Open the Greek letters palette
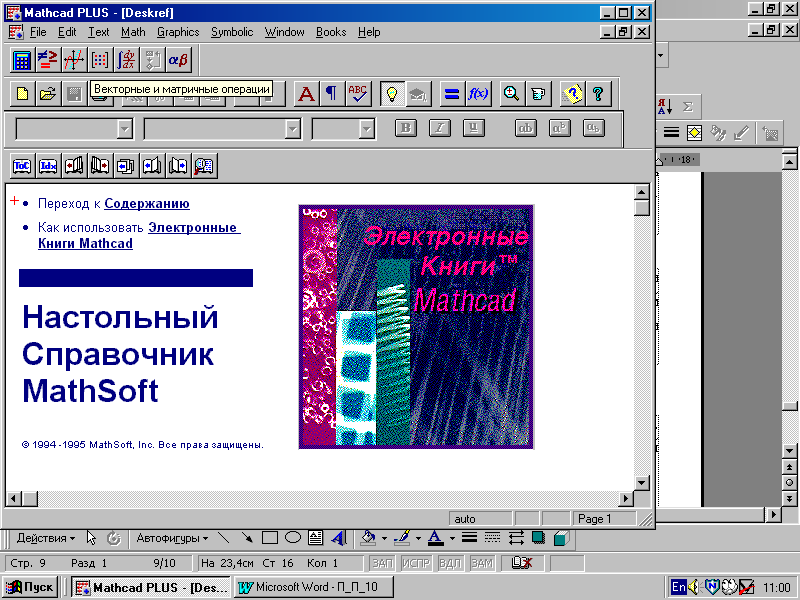Screen dimensions: 800x600 pyautogui.click(x=178, y=60)
